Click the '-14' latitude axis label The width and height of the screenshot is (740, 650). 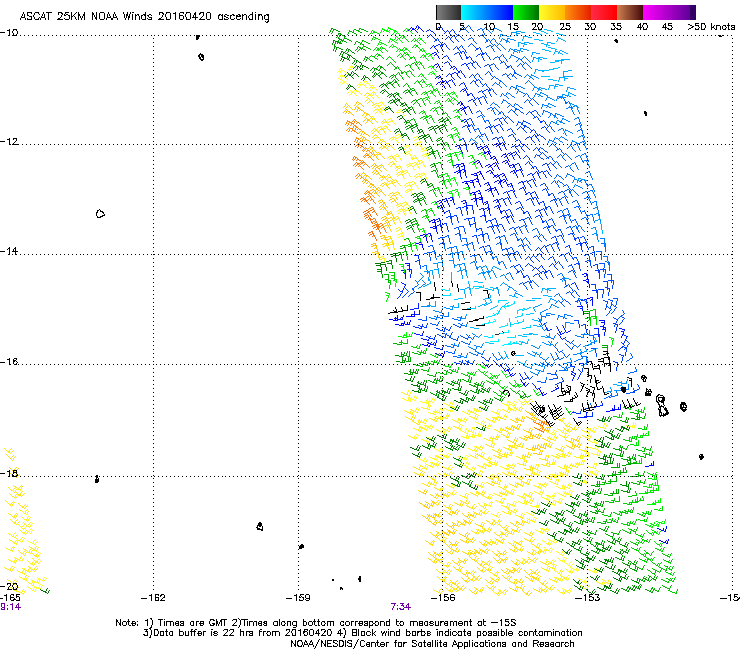(x=9, y=251)
